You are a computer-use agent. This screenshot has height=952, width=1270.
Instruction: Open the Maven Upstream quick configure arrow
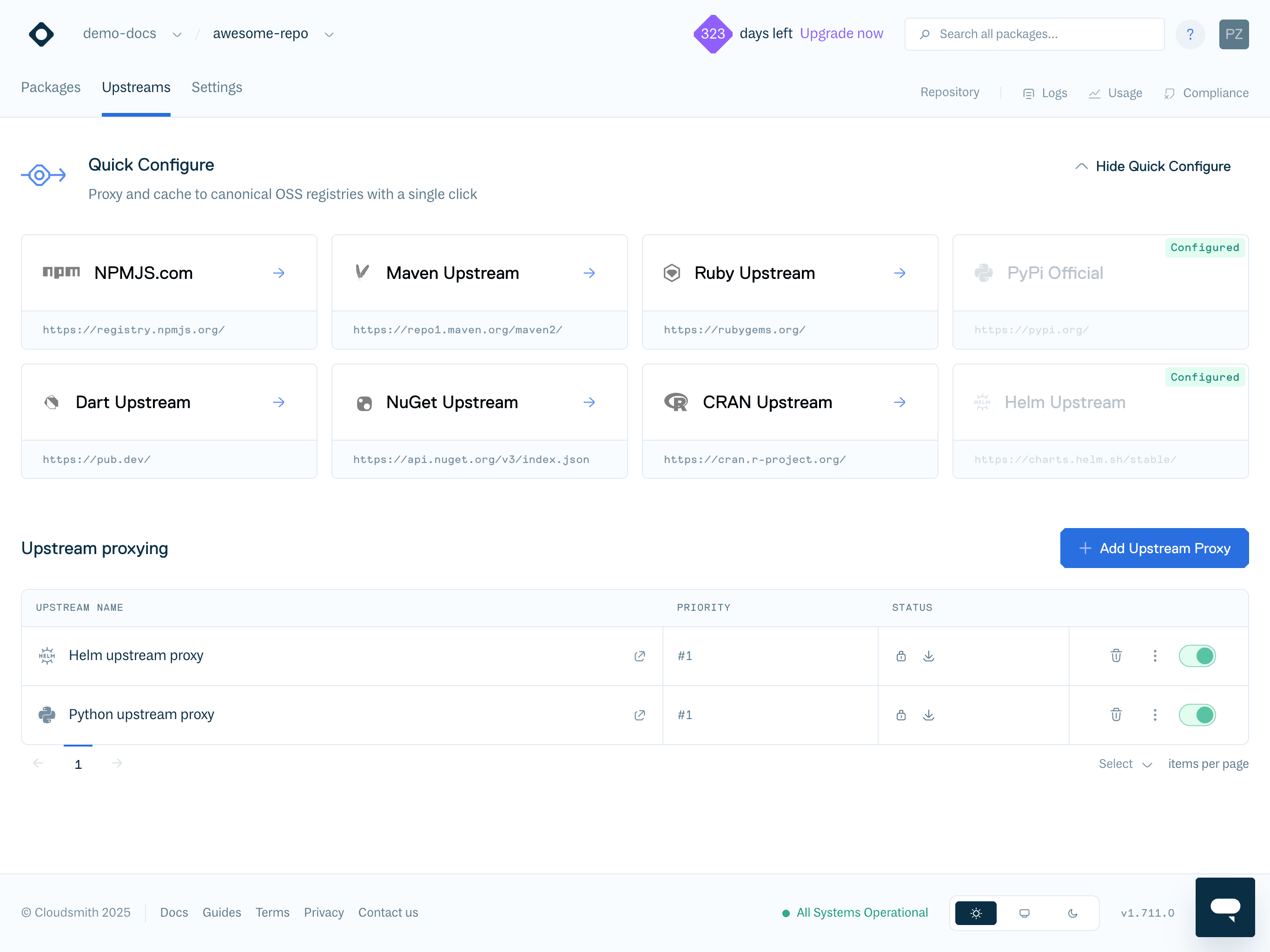[589, 273]
